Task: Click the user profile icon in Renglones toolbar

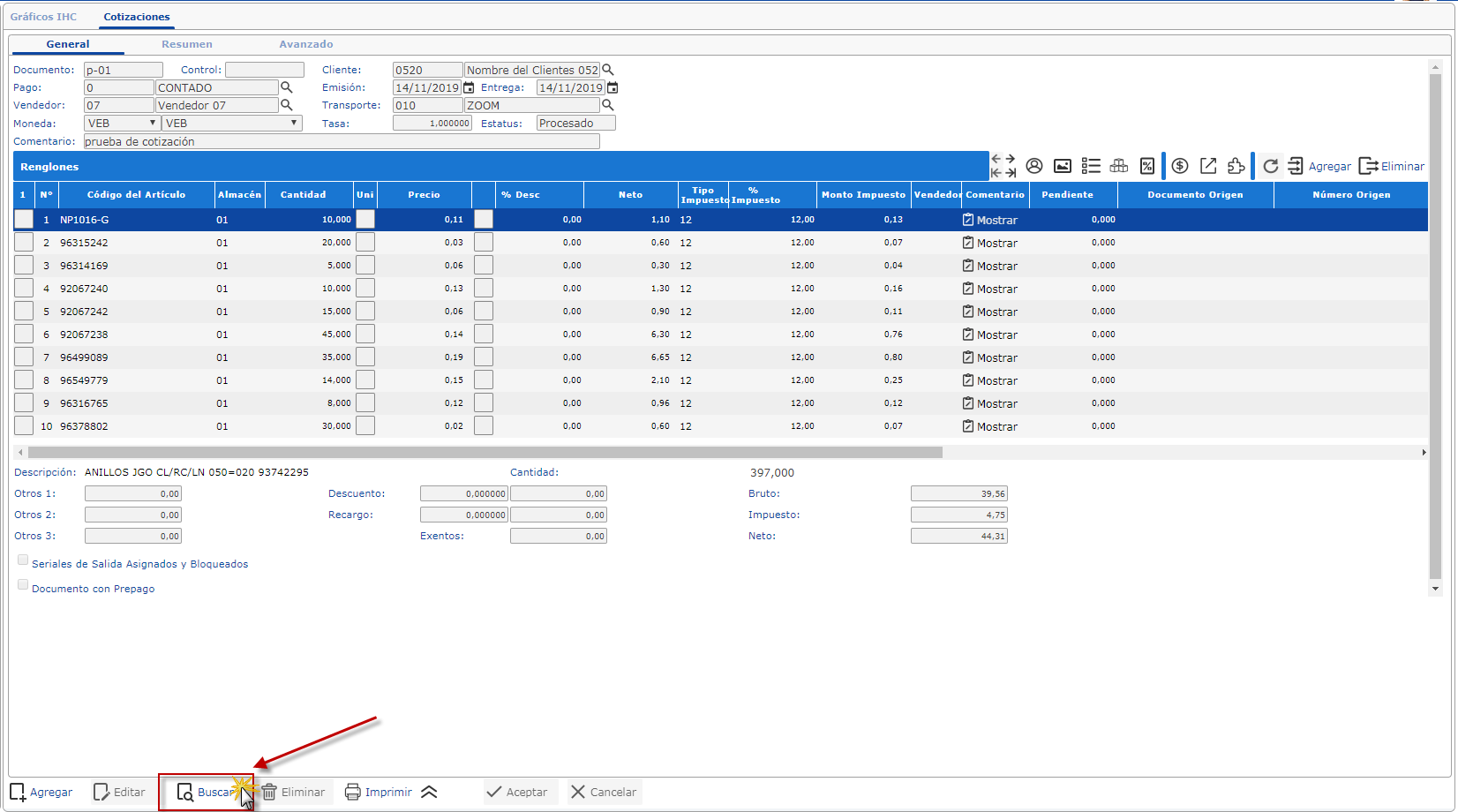Action: pos(1034,166)
